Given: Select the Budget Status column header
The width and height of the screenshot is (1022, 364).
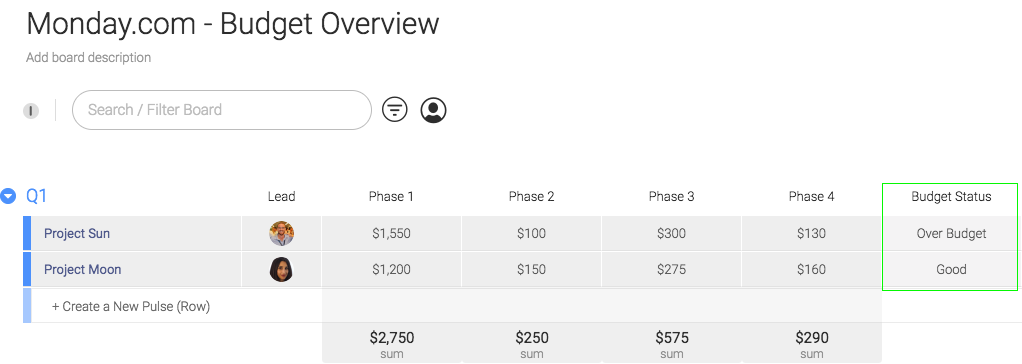Looking at the screenshot, I should pyautogui.click(x=951, y=196).
